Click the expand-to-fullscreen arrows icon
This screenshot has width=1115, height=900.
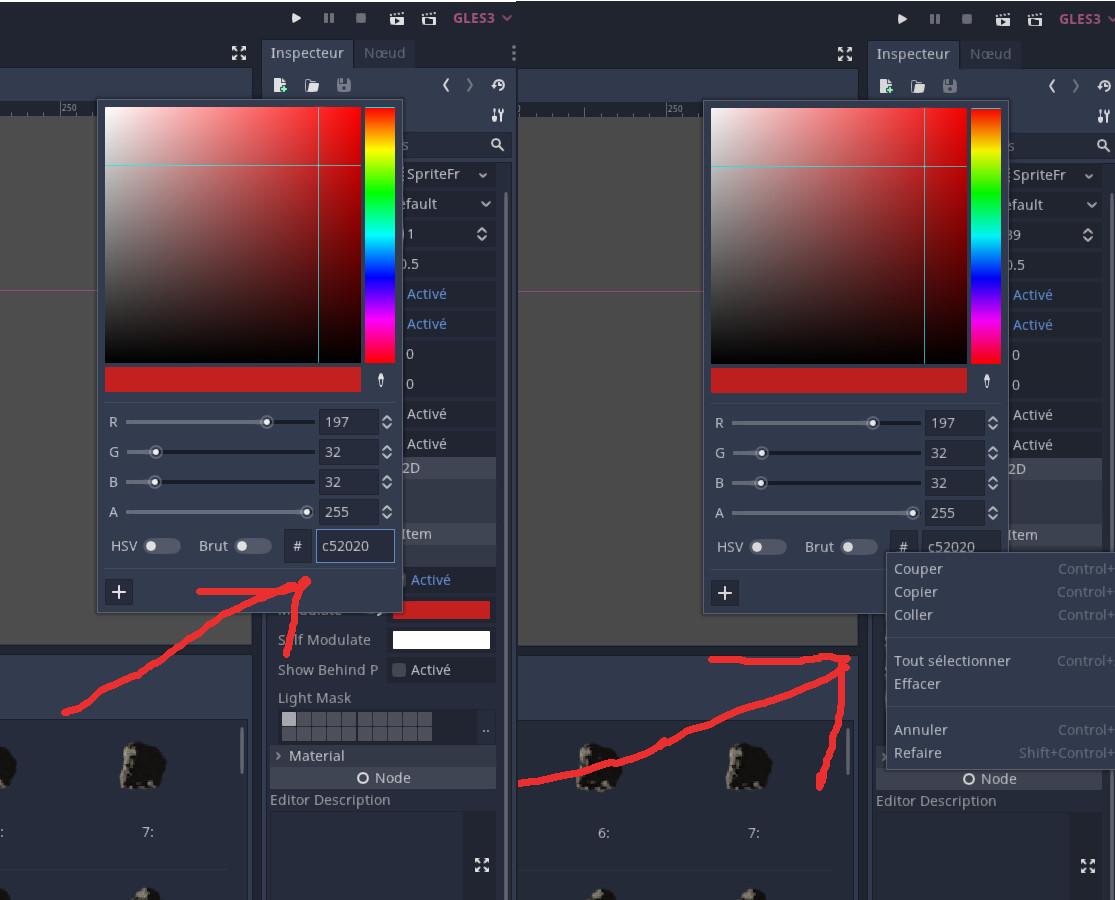tap(239, 54)
